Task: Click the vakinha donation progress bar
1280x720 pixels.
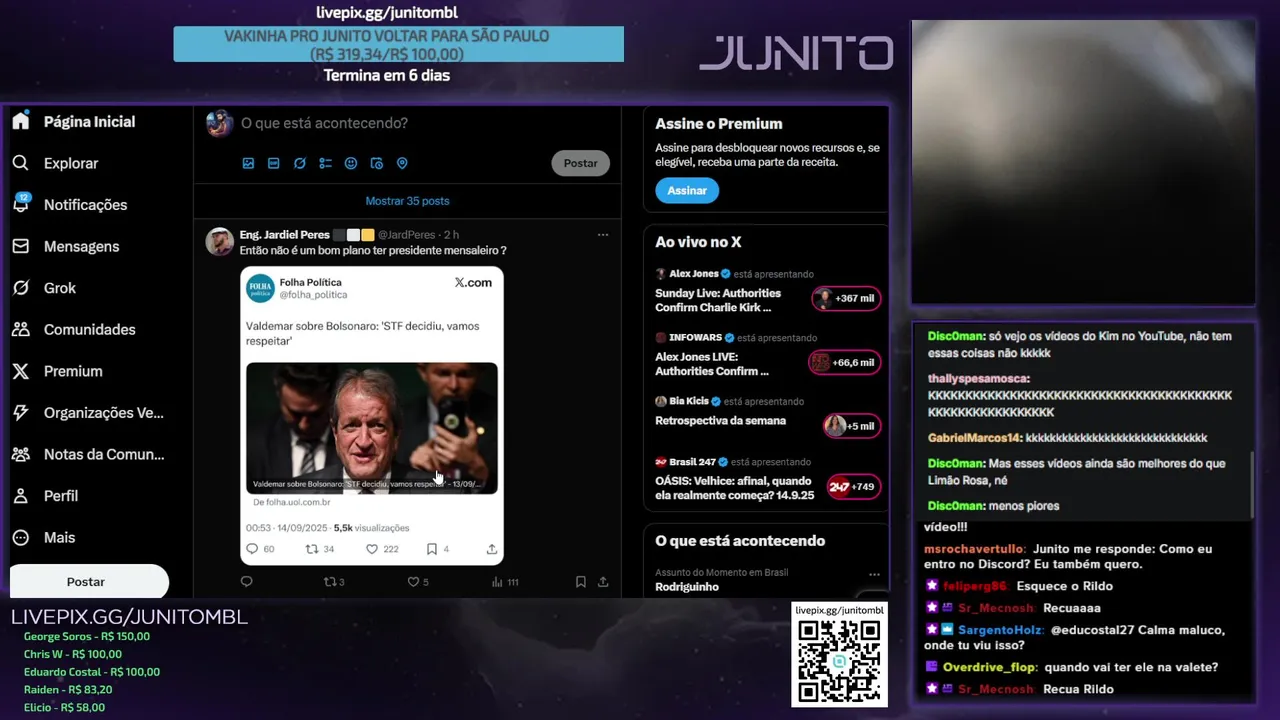Action: [x=398, y=45]
